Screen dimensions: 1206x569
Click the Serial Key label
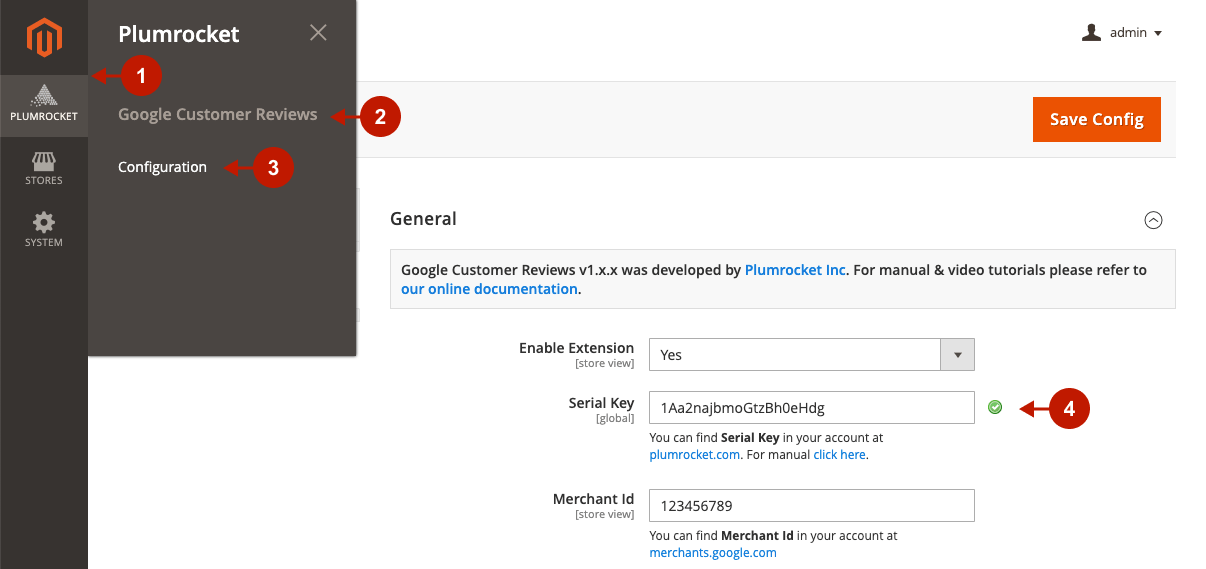tap(602, 403)
